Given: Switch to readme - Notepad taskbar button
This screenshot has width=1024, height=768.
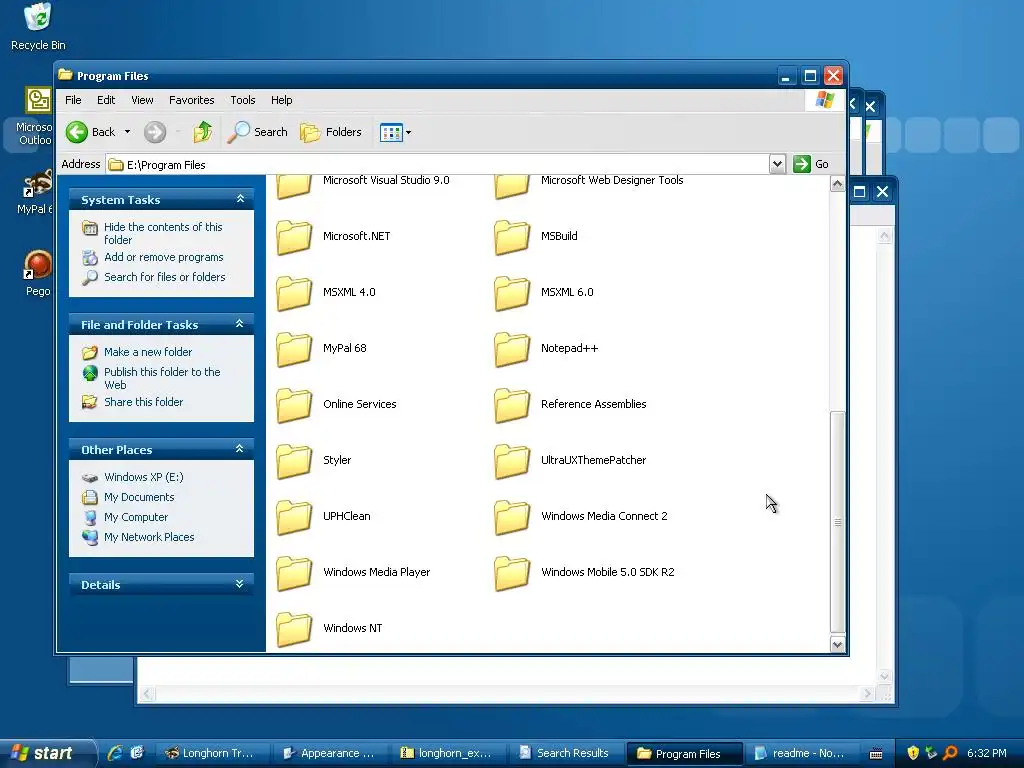Looking at the screenshot, I should [x=800, y=753].
